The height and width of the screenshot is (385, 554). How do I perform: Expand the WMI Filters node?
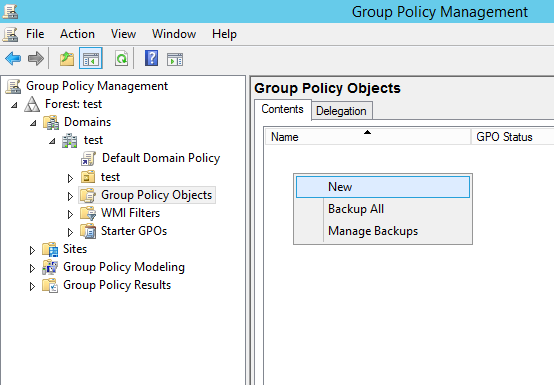point(70,214)
